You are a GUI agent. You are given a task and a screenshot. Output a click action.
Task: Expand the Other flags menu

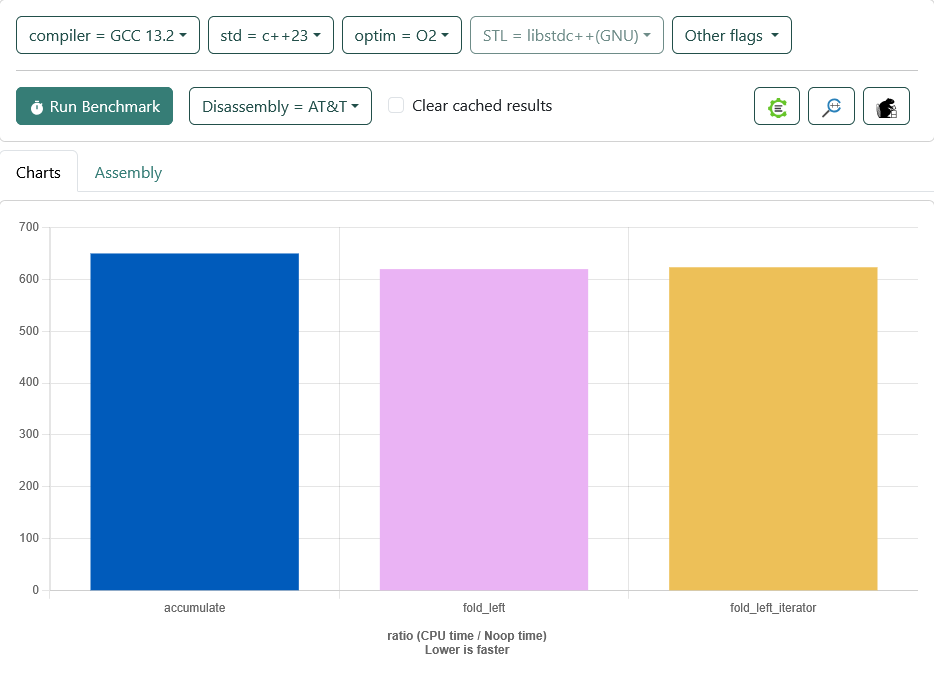(x=731, y=35)
